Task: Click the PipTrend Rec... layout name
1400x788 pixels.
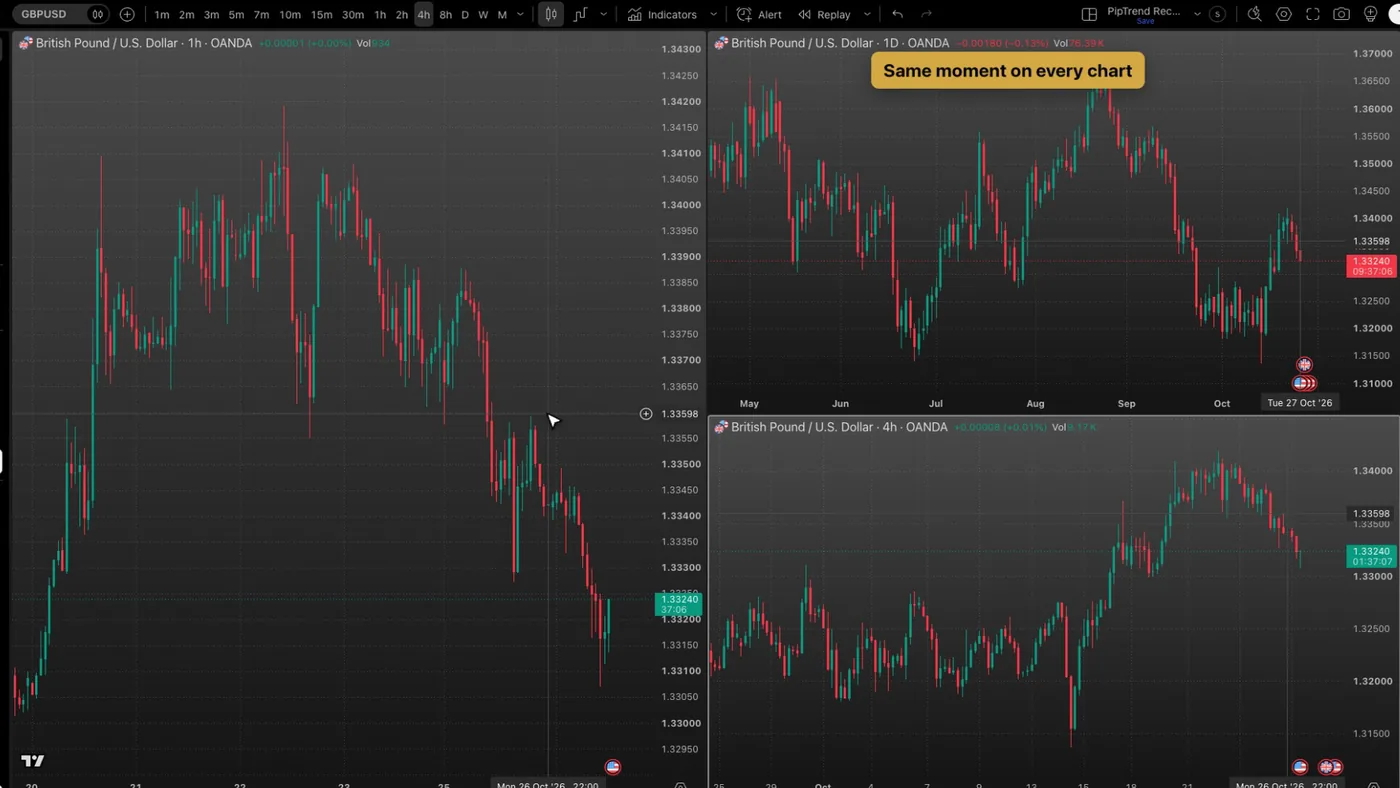Action: [1144, 13]
